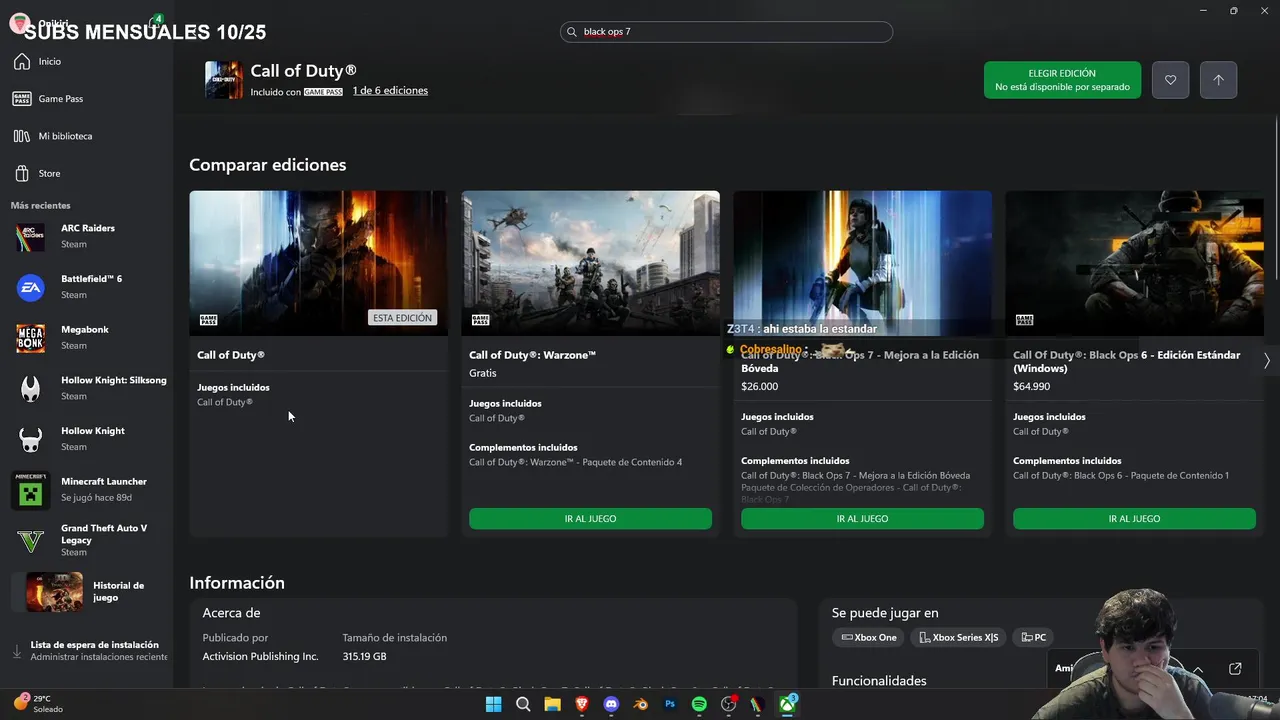Click the ESTA EDICIÓN badge

coord(402,318)
